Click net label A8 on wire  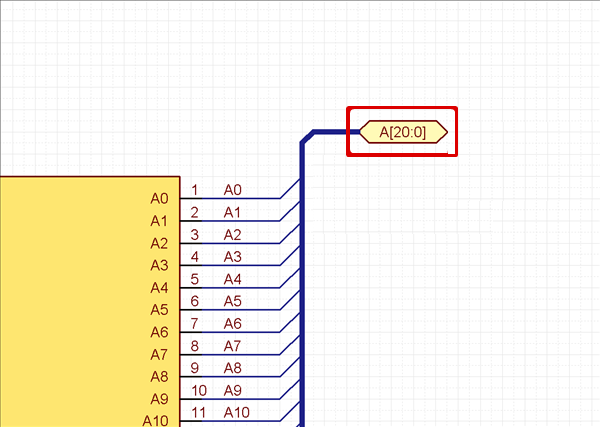(x=233, y=368)
